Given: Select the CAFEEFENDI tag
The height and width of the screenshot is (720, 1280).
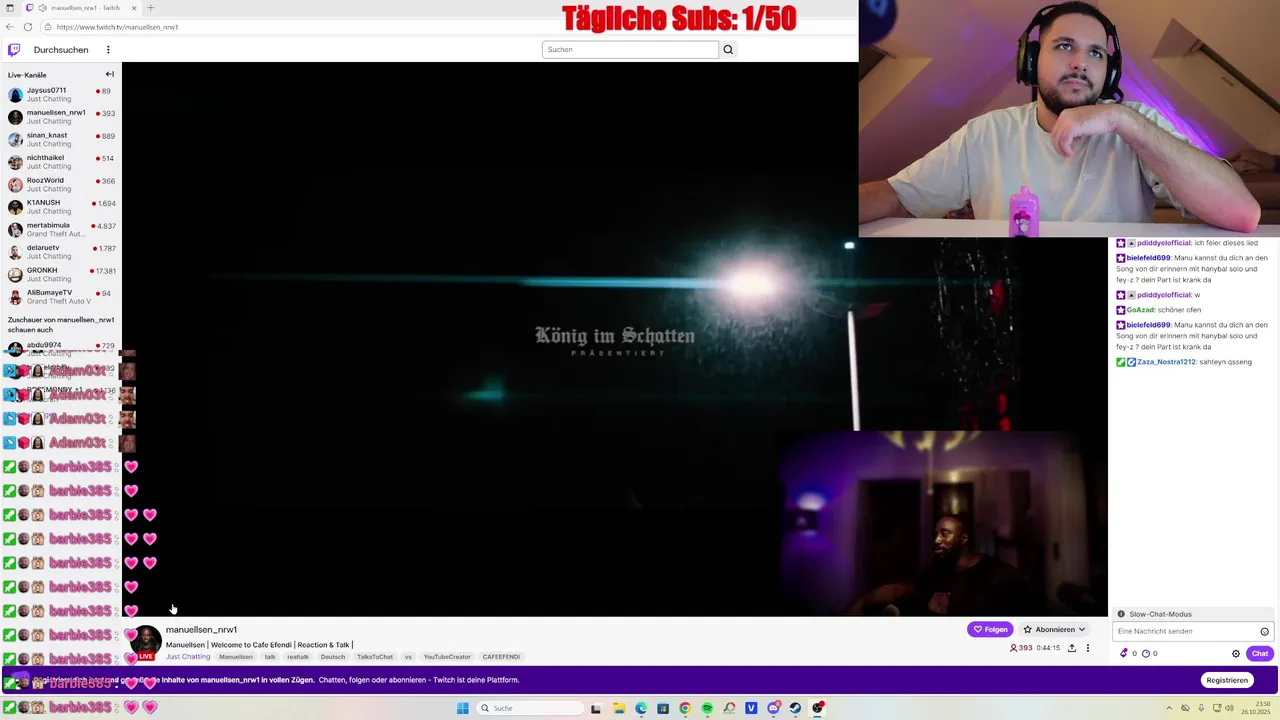Looking at the screenshot, I should (501, 657).
